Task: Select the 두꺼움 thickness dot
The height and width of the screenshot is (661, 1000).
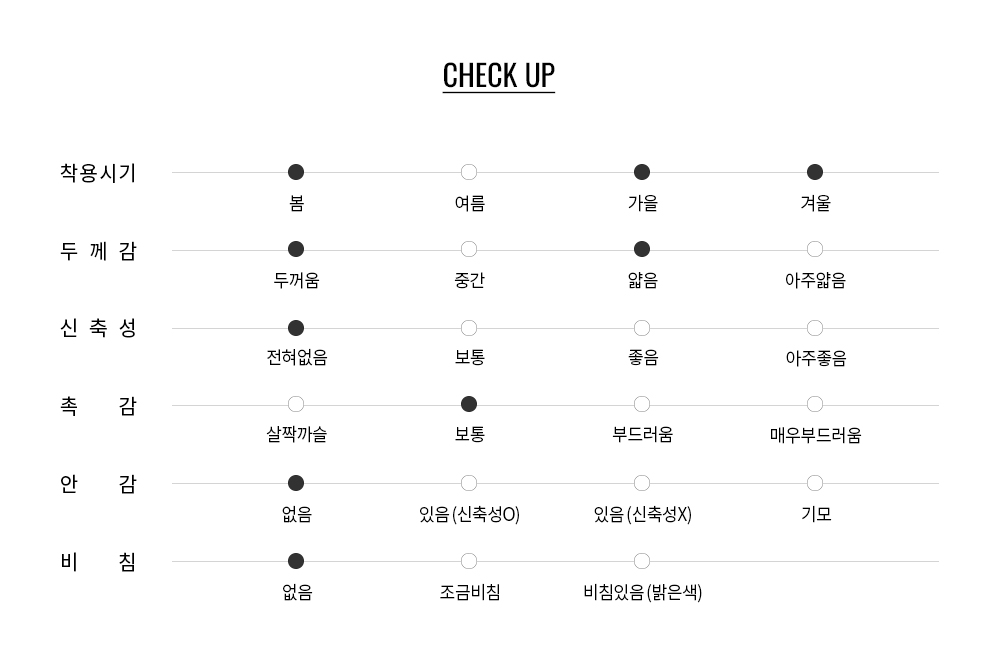Action: 296,249
